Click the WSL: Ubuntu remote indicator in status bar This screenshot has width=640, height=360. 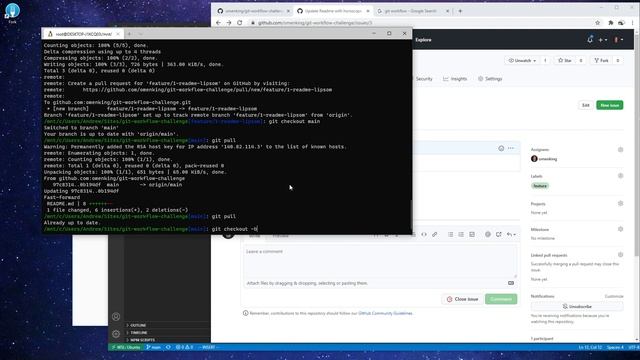coord(126,347)
